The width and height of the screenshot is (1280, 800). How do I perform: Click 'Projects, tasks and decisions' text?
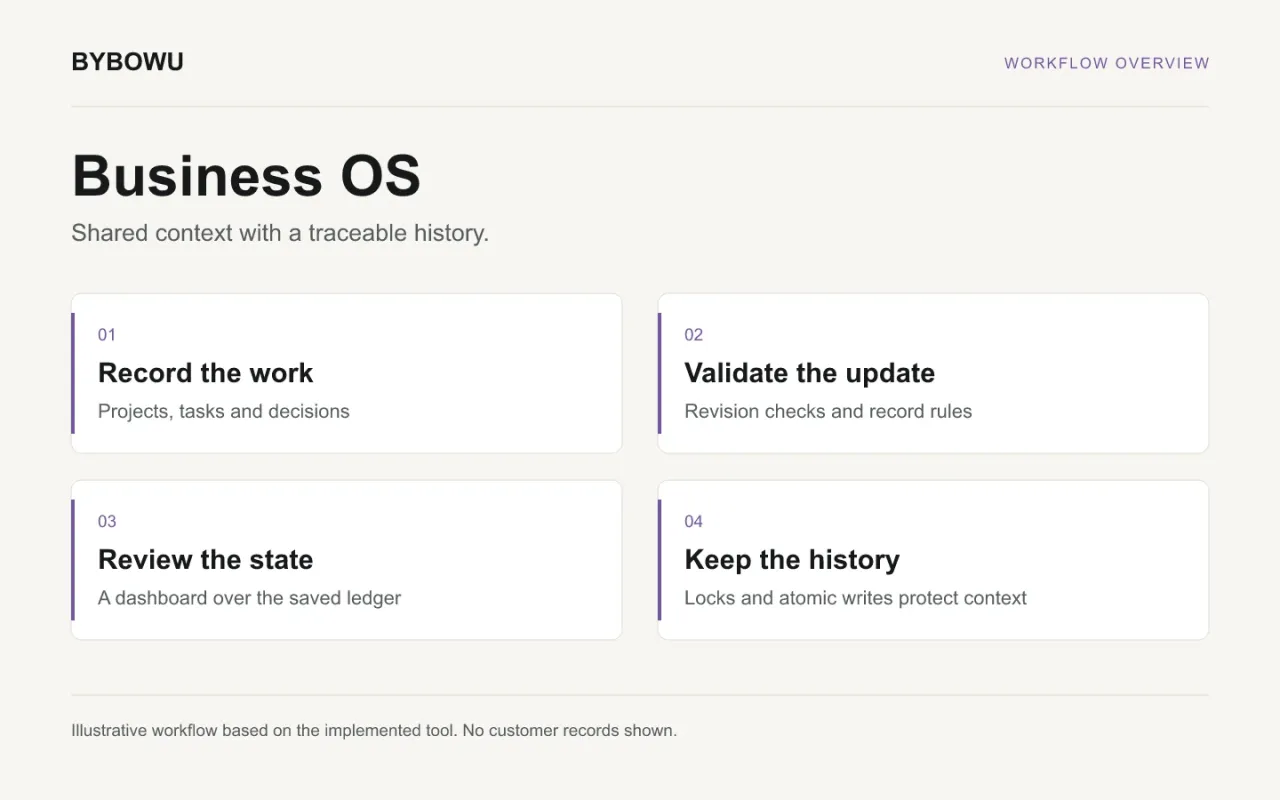224,411
